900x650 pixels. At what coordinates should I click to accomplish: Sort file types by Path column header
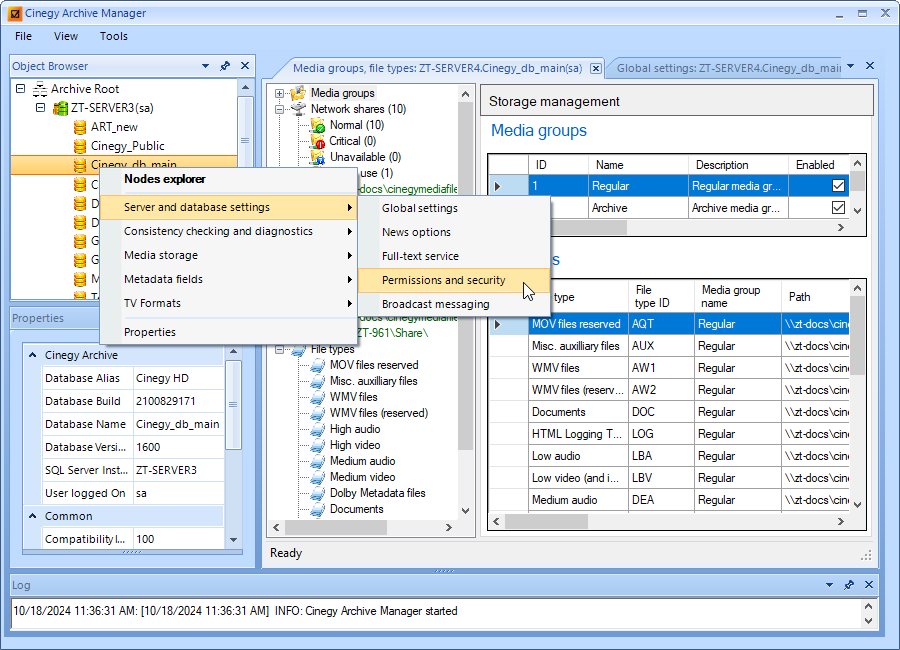tap(815, 297)
